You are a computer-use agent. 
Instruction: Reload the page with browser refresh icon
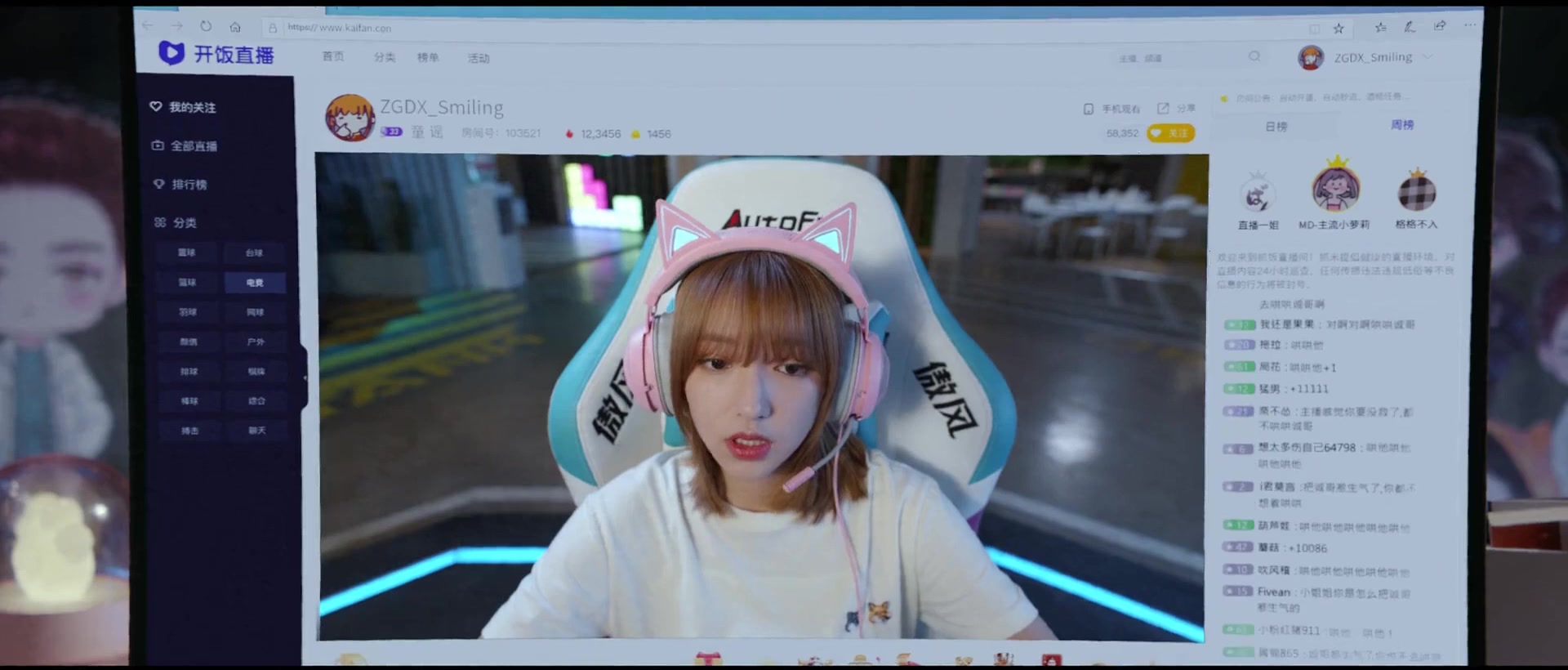206,26
